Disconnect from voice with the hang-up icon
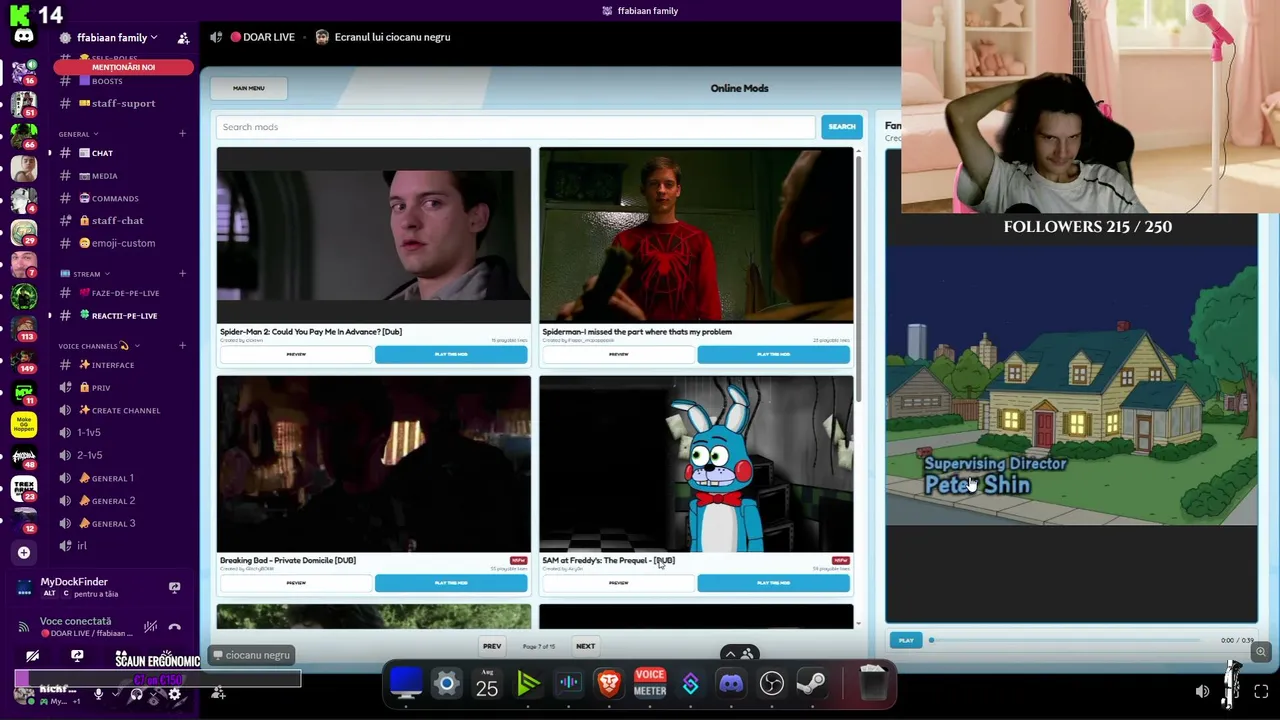The height and width of the screenshot is (720, 1280). coord(174,627)
